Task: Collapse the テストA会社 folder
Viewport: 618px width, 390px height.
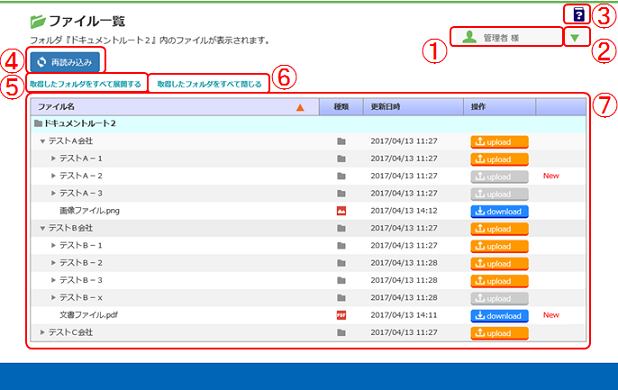Action: tap(42, 141)
